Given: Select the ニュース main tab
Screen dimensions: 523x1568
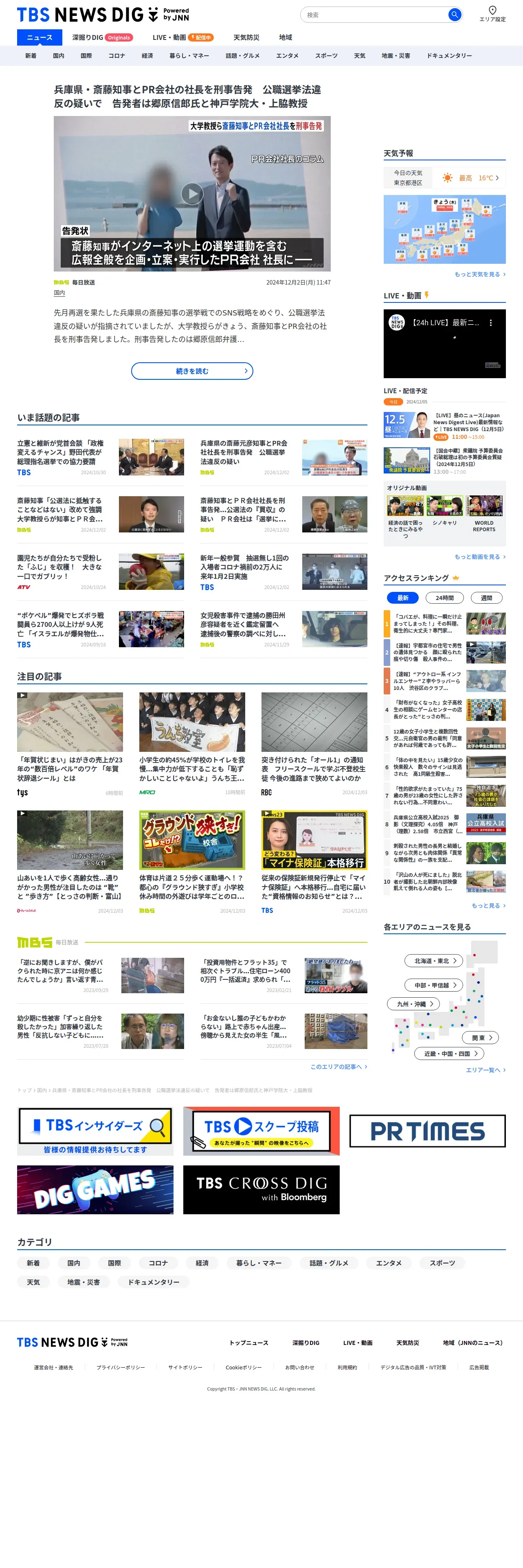Looking at the screenshot, I should 40,37.
